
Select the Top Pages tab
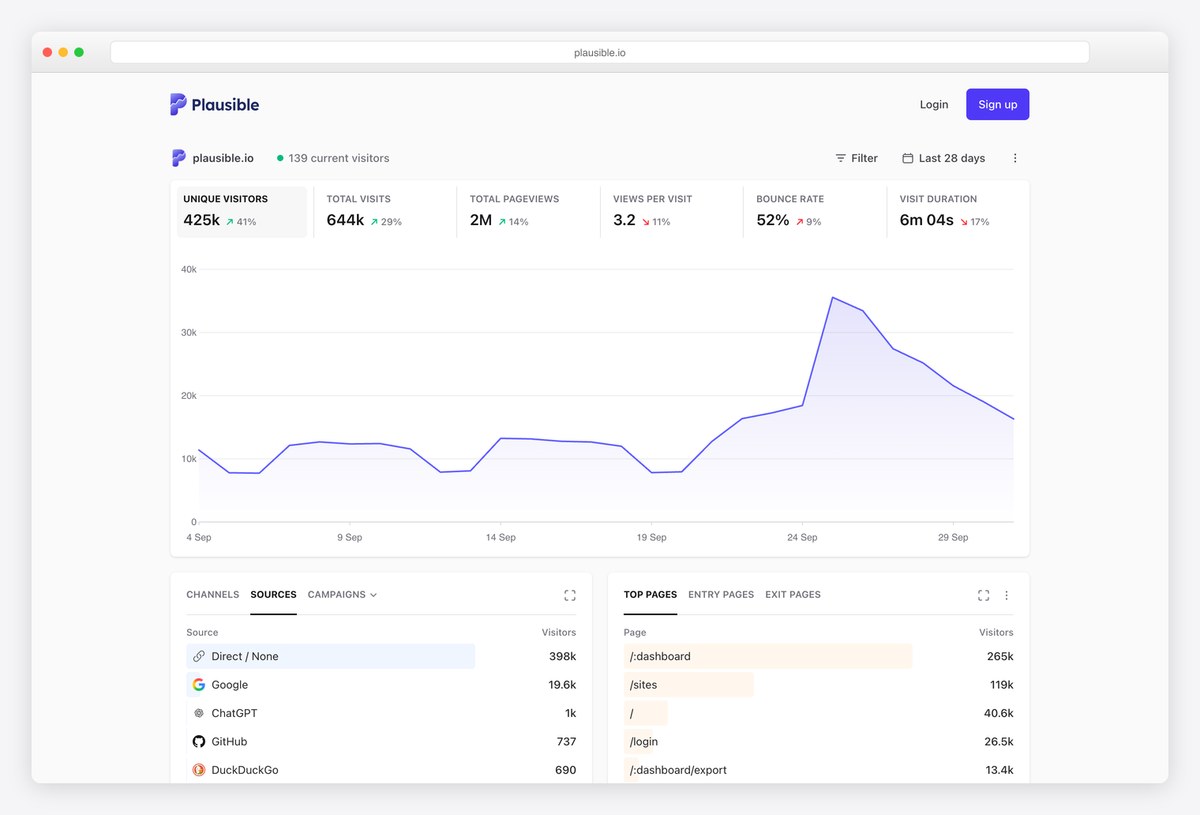tap(651, 595)
